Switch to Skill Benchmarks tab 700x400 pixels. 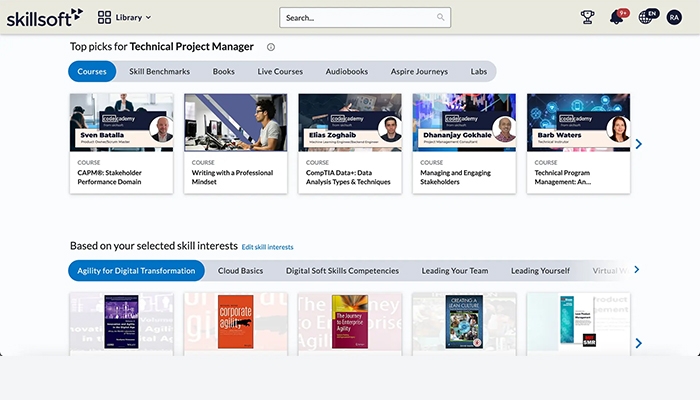point(159,71)
